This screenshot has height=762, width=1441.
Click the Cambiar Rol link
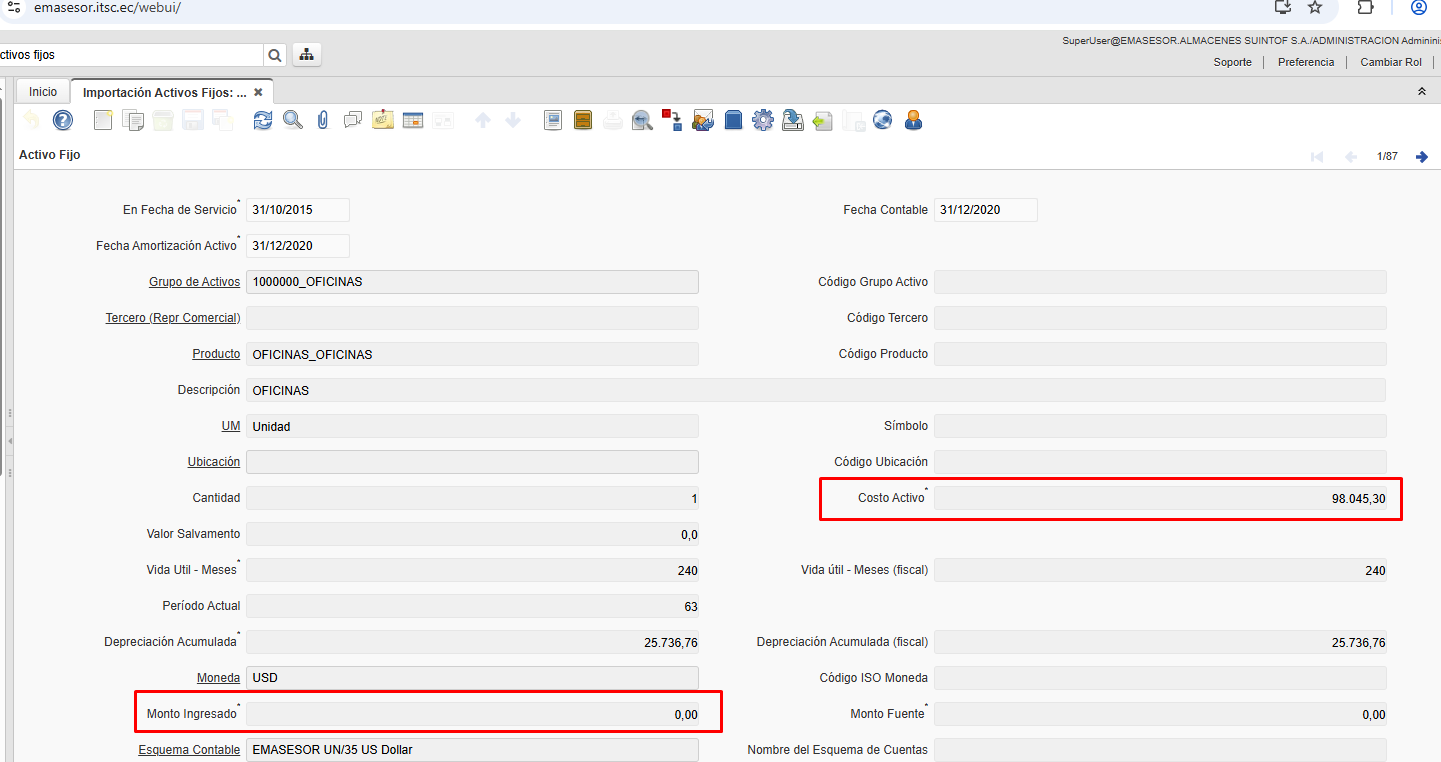pos(1390,62)
